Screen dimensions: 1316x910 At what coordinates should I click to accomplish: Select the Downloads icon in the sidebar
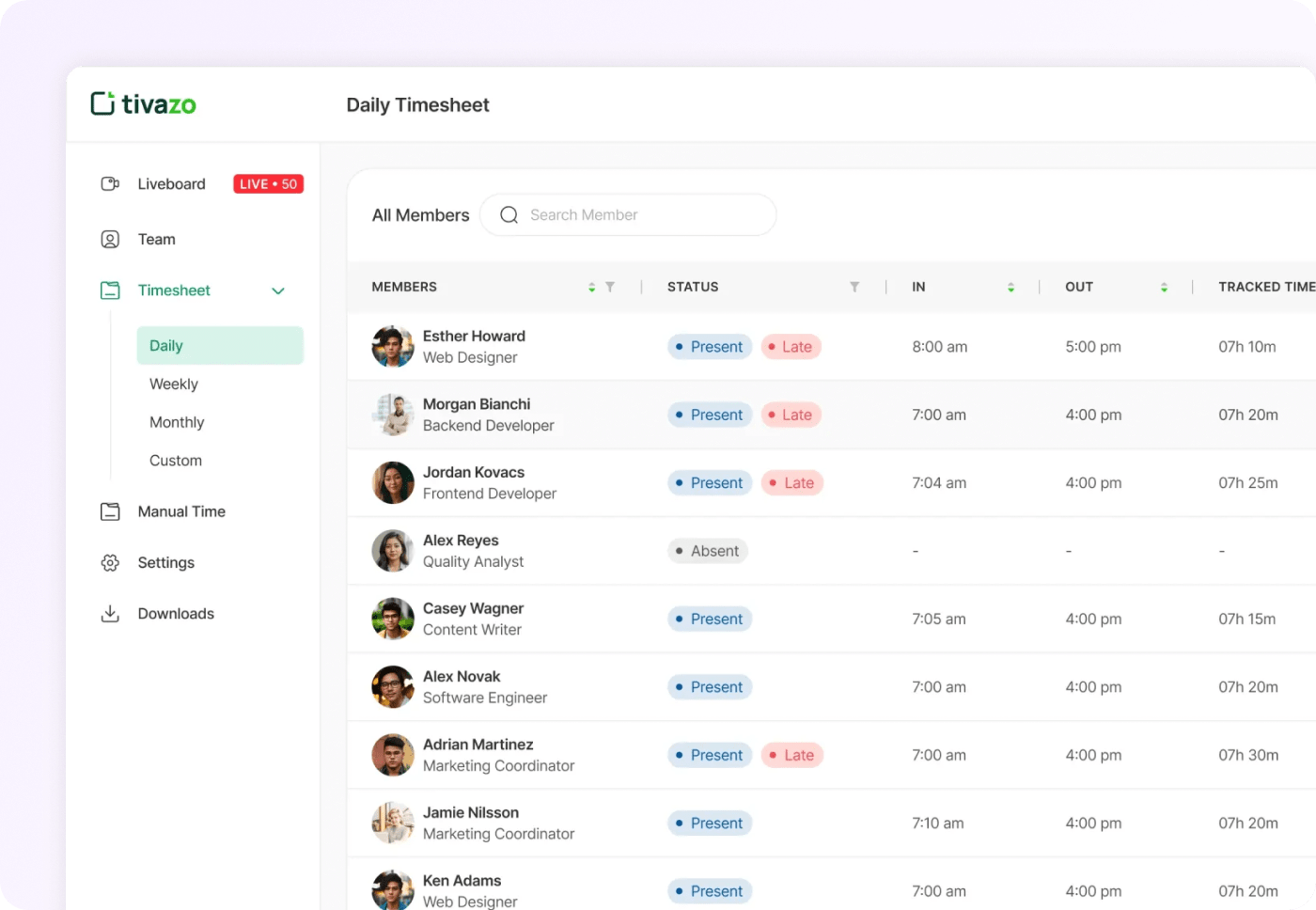(110, 613)
